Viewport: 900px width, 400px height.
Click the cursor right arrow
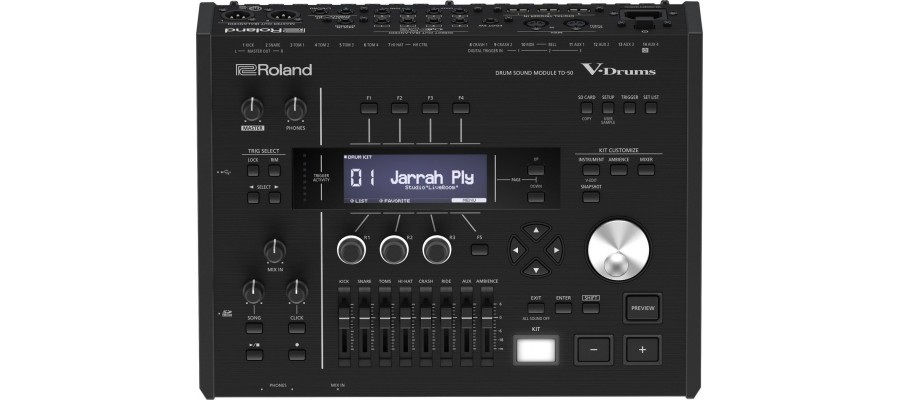click(555, 250)
